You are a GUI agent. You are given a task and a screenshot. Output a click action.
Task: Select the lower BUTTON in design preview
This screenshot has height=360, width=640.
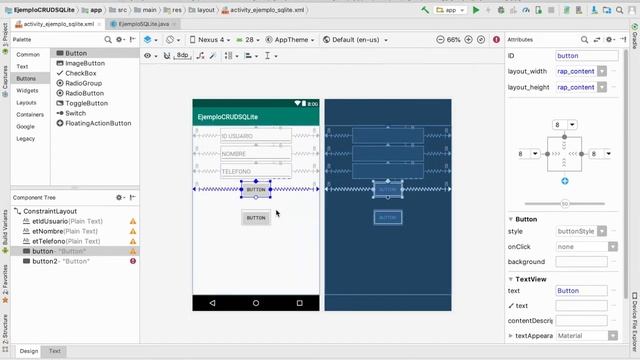[256, 218]
